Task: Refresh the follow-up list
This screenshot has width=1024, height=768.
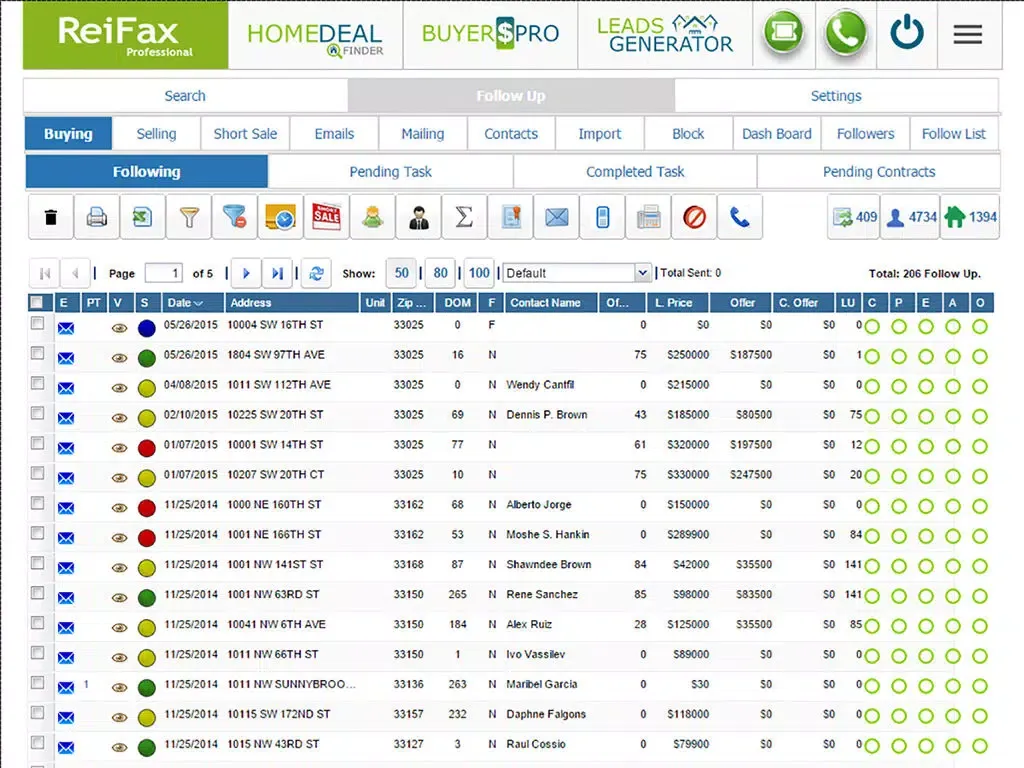Action: tap(316, 273)
